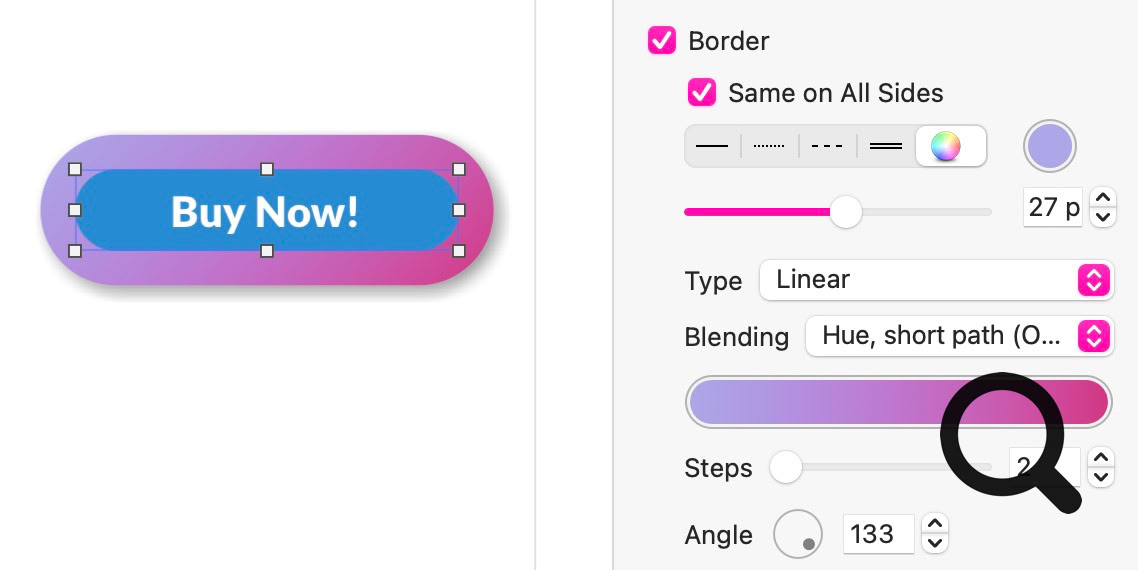The height and width of the screenshot is (570, 1138).
Task: Select the dashed border style
Action: 827,146
